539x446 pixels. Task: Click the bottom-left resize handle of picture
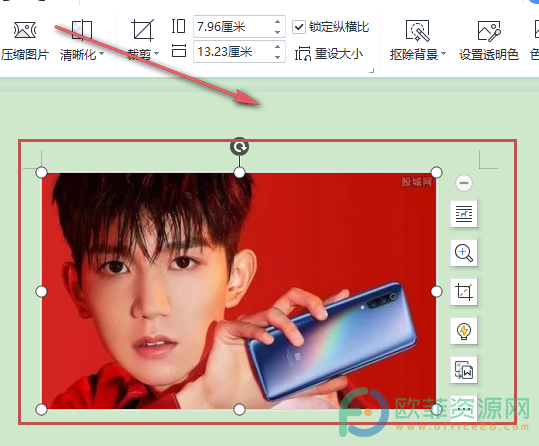pyautogui.click(x=42, y=410)
